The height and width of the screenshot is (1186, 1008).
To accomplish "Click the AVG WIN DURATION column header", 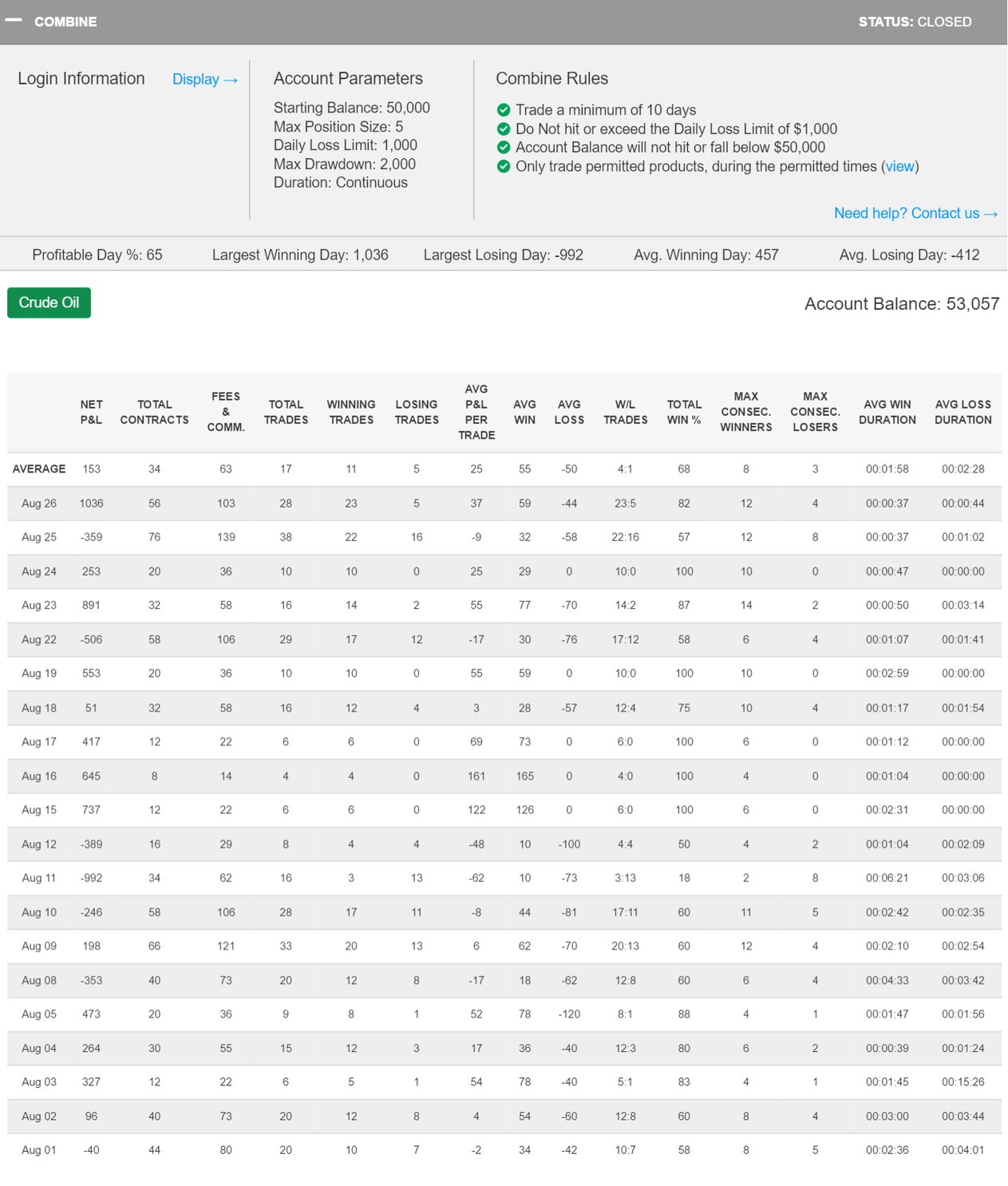I will pos(887,412).
